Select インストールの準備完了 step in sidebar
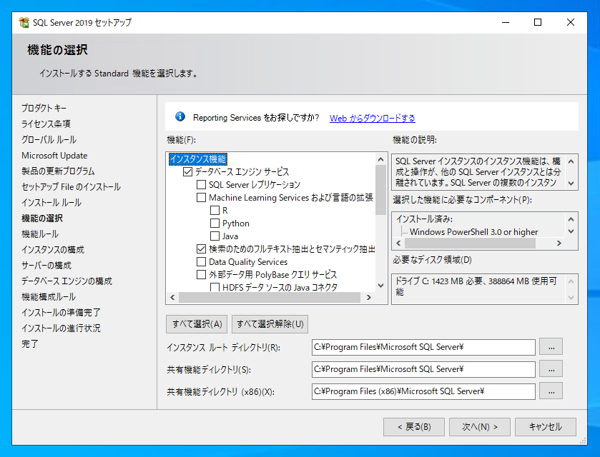The height and width of the screenshot is (457, 600). pos(61,312)
